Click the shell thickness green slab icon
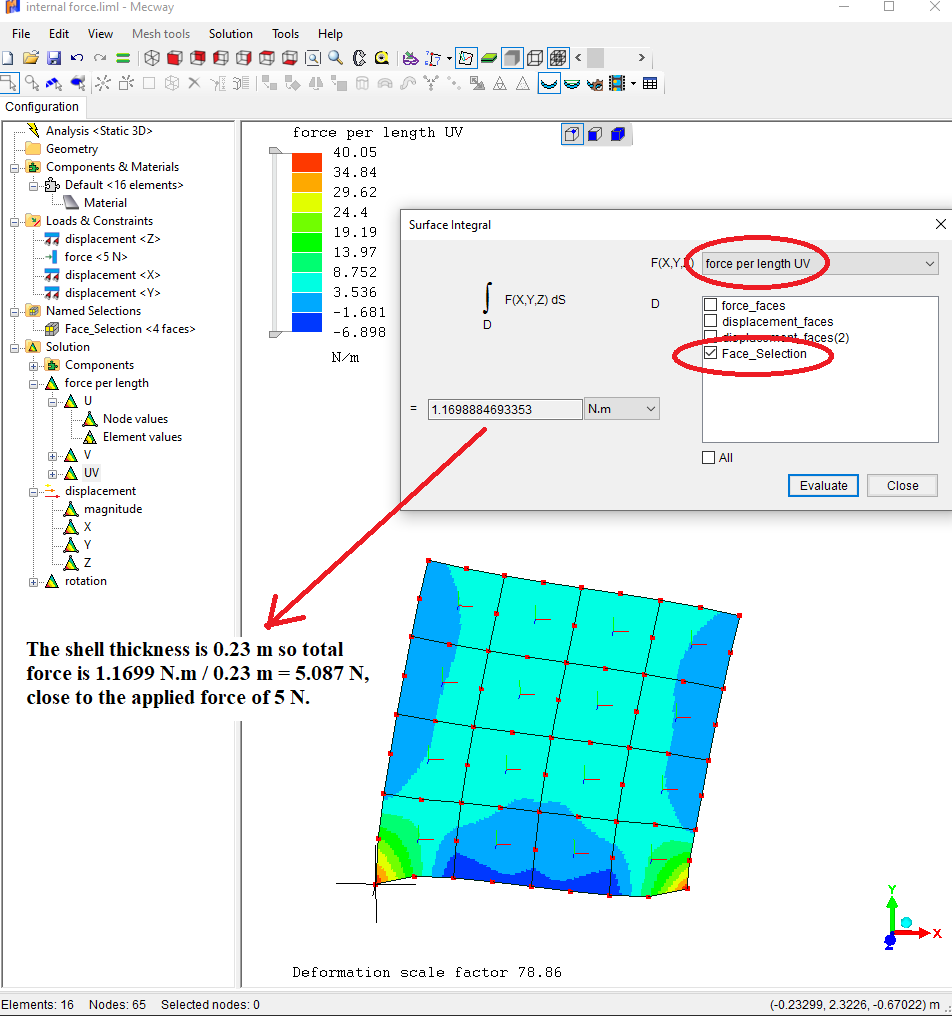 [489, 58]
